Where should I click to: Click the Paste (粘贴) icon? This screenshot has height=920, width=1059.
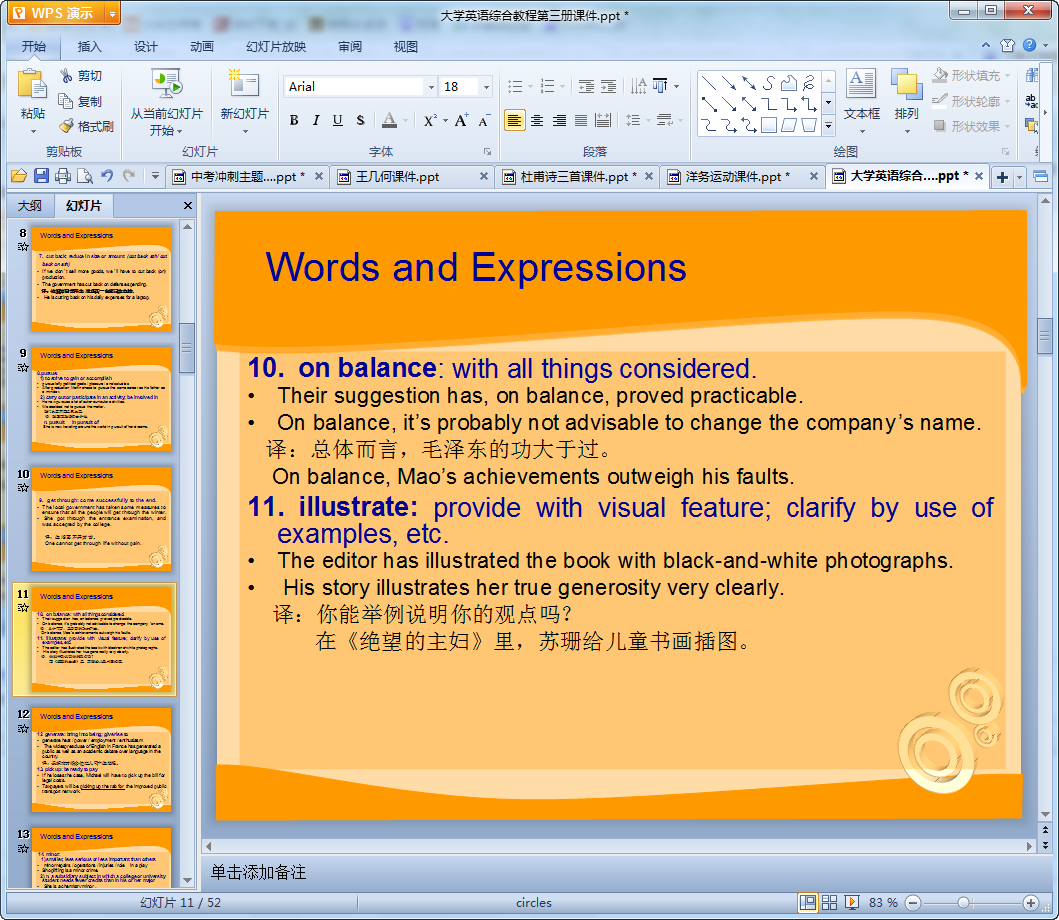32,86
